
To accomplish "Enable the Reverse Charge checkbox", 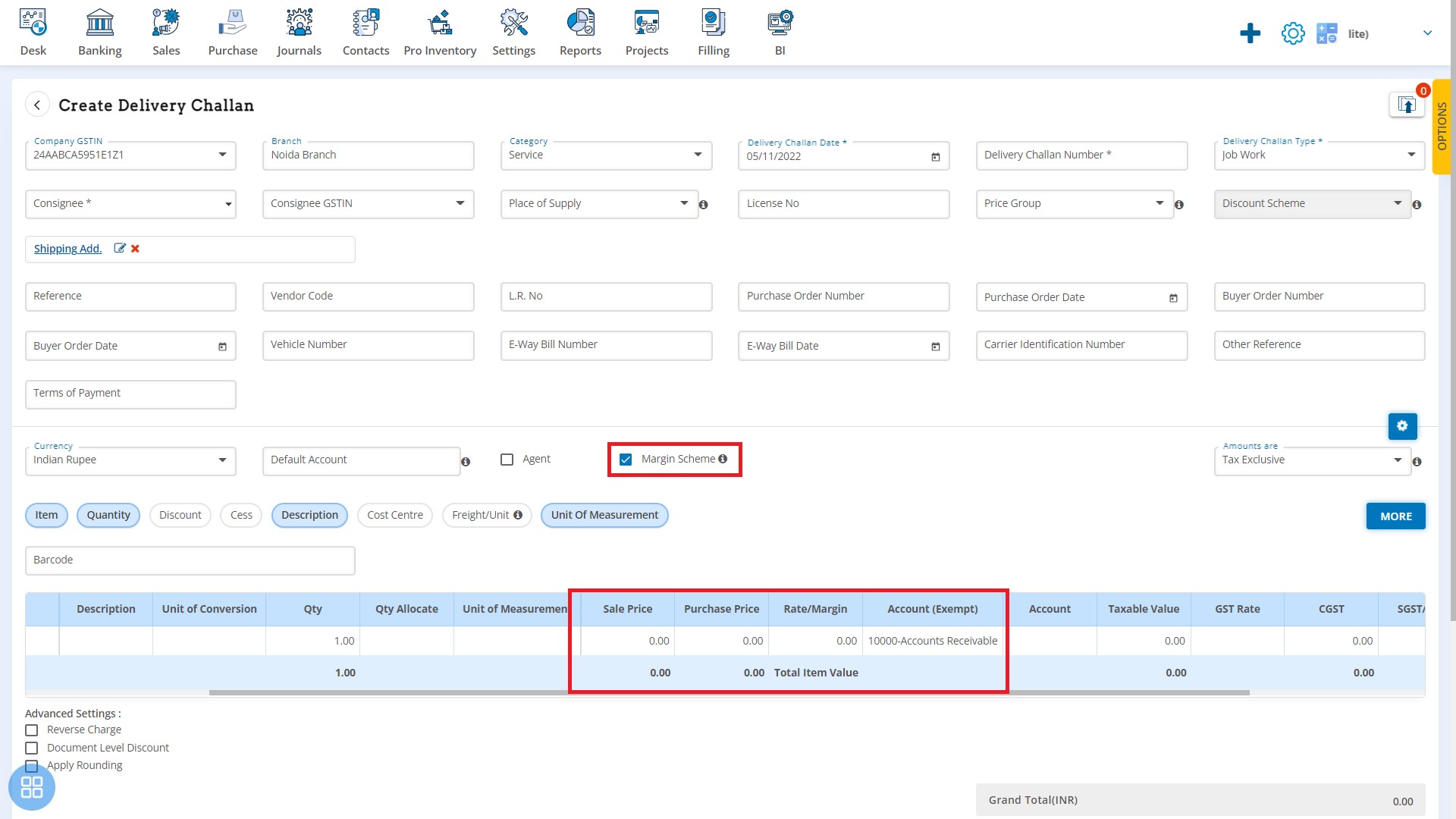I will point(31,729).
